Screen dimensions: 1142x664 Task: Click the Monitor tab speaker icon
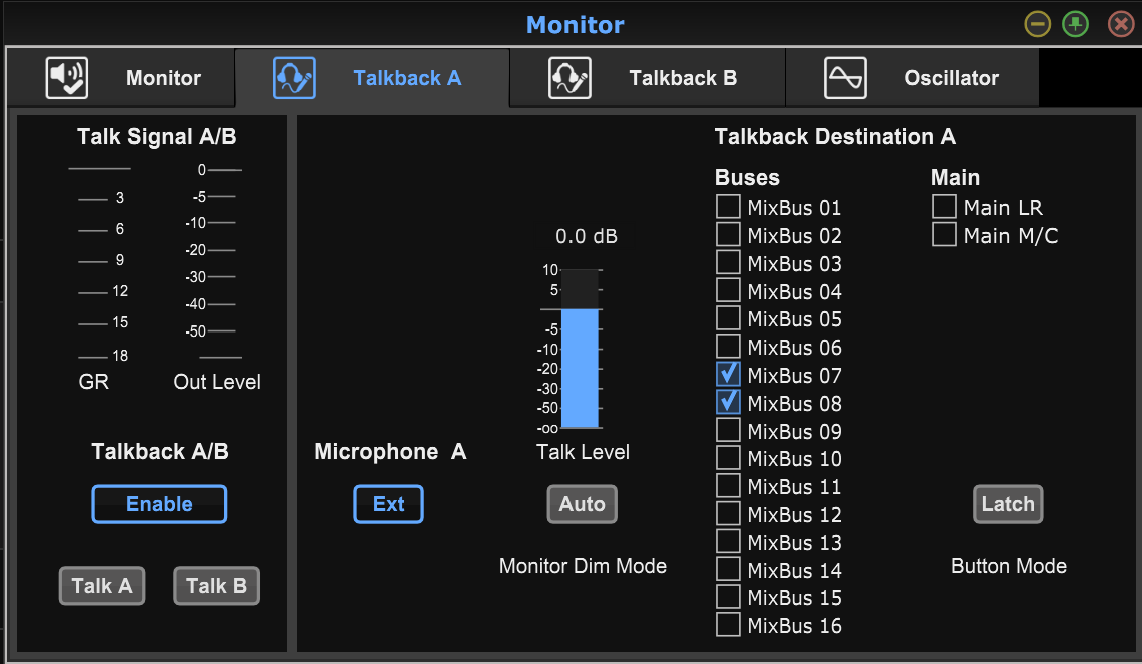click(x=67, y=78)
